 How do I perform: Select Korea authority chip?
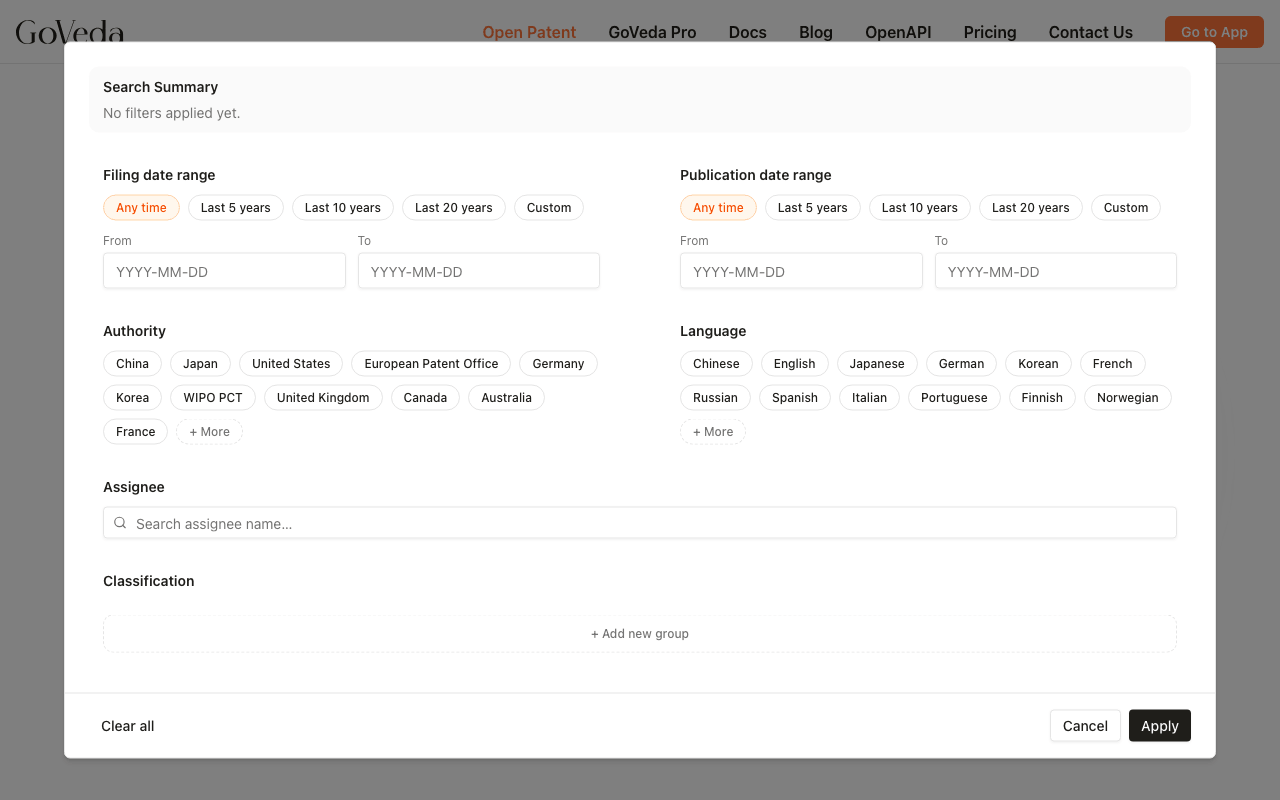[x=132, y=398]
